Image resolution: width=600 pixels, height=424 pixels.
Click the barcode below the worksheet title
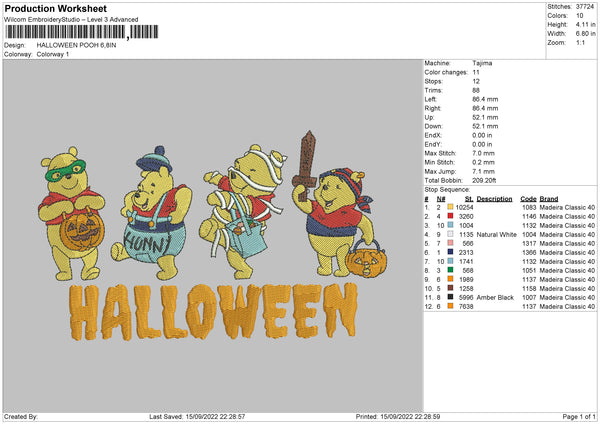pyautogui.click(x=65, y=32)
